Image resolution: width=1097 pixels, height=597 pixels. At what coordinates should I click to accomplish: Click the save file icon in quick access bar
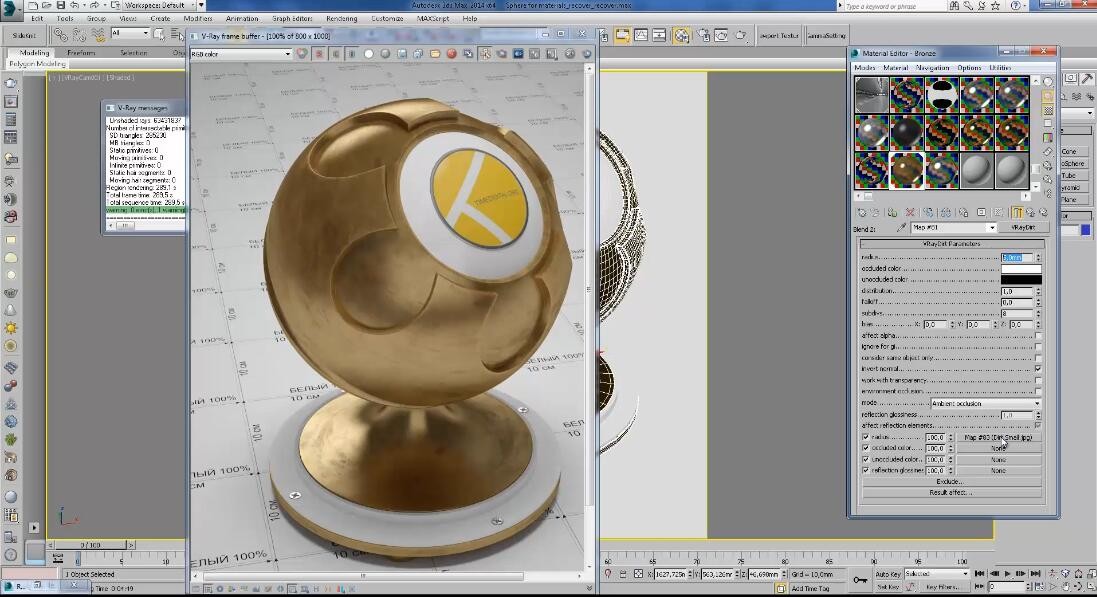click(61, 5)
